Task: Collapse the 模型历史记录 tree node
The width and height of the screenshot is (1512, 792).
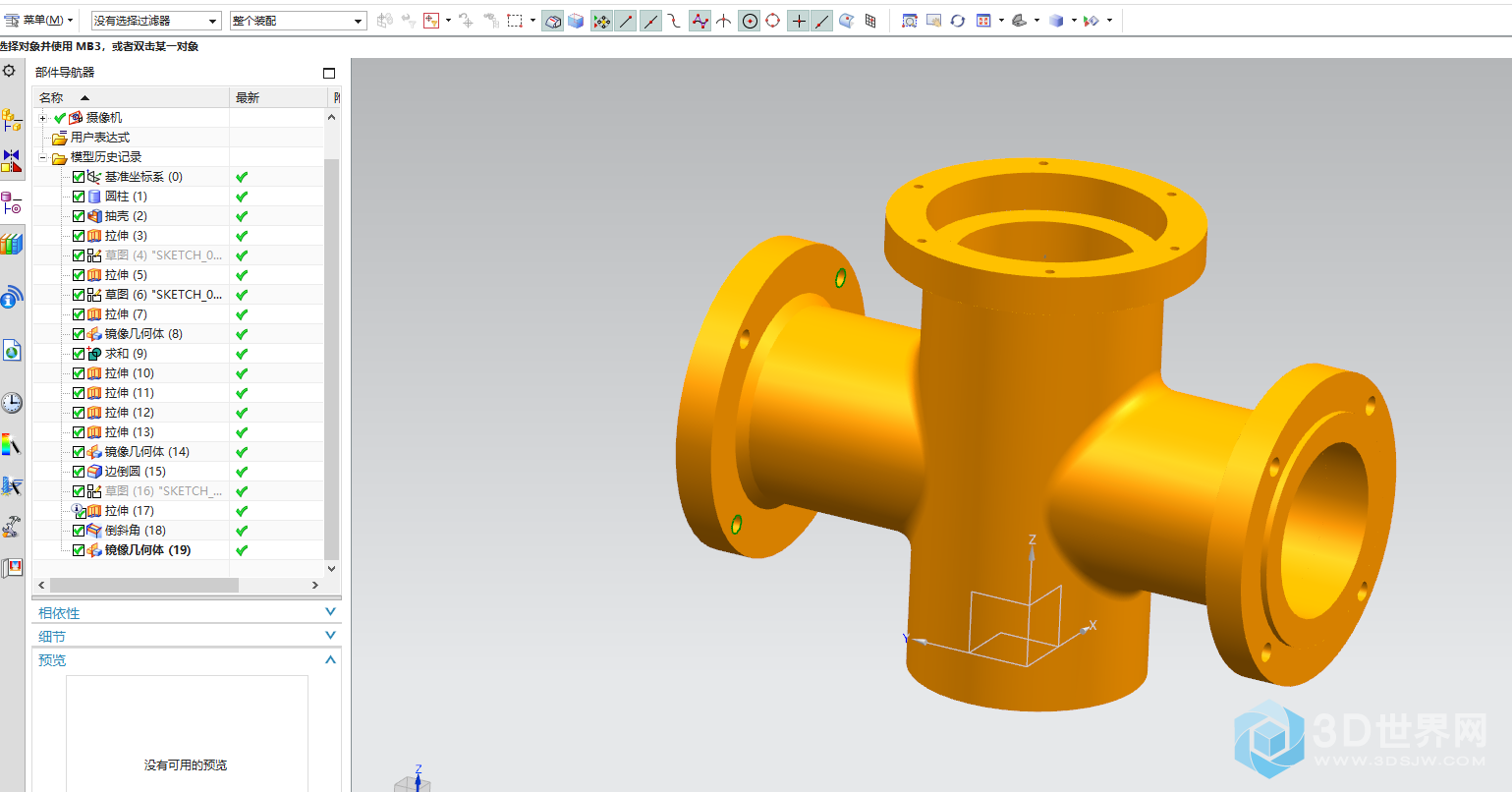Action: 42,157
